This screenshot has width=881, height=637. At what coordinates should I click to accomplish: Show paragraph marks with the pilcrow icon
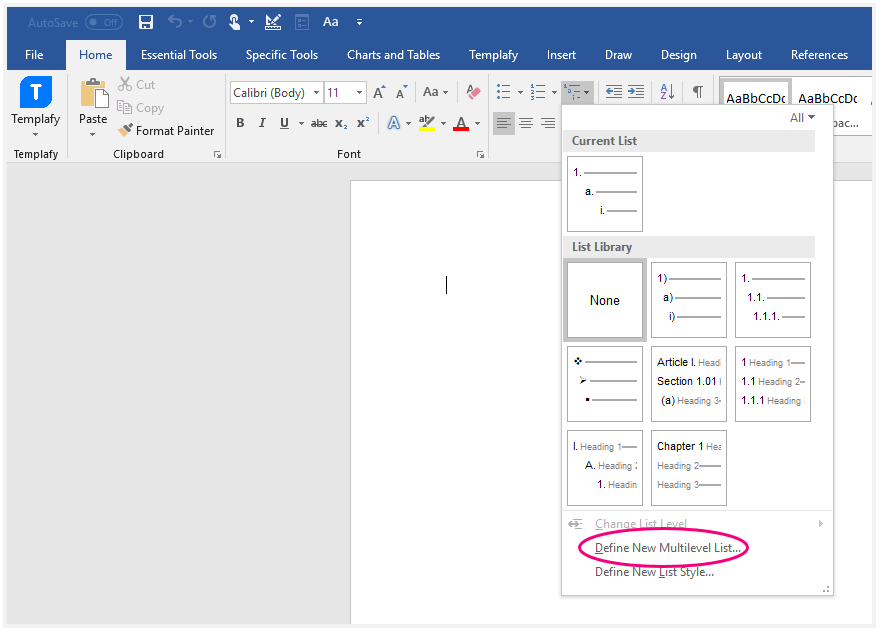(697, 92)
